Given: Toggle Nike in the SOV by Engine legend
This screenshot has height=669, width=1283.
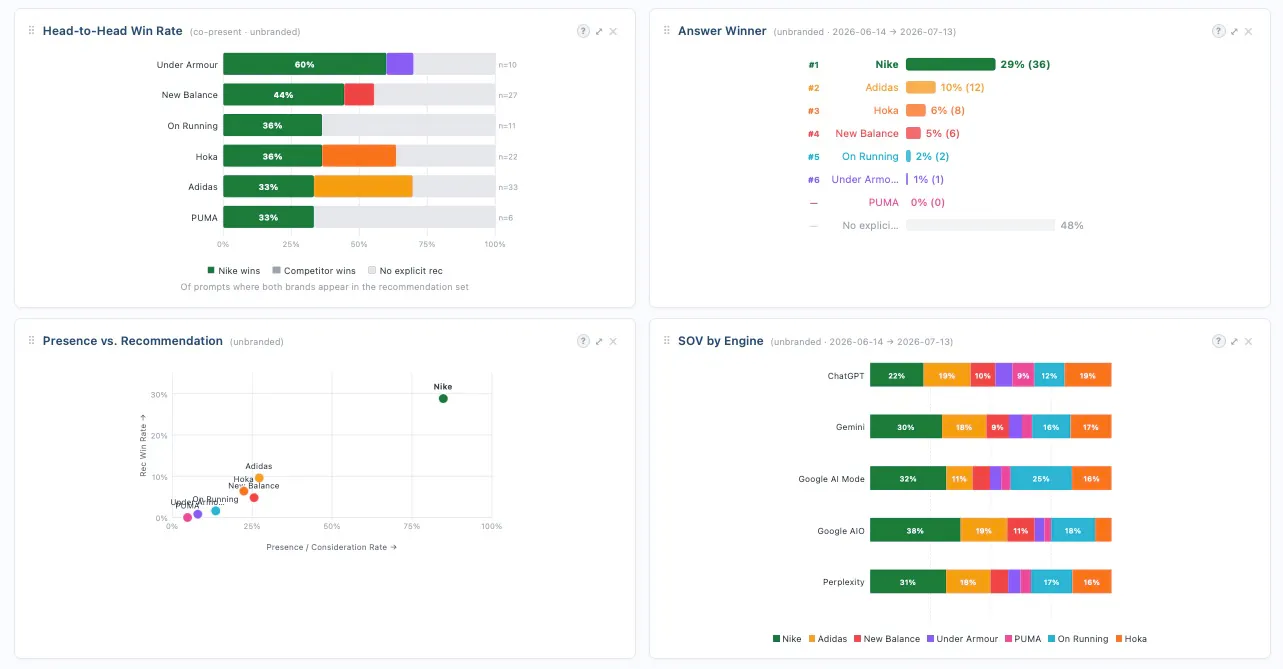Looking at the screenshot, I should pyautogui.click(x=787, y=638).
